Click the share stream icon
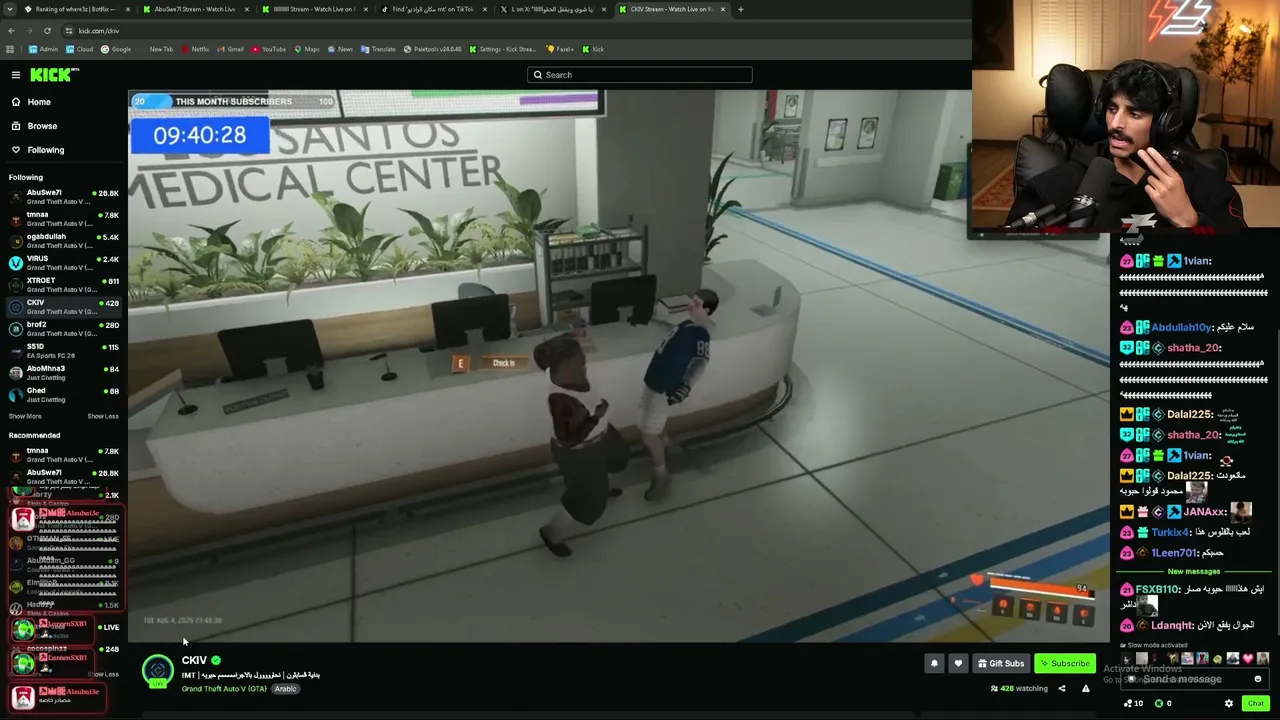The width and height of the screenshot is (1280, 720). [1062, 688]
